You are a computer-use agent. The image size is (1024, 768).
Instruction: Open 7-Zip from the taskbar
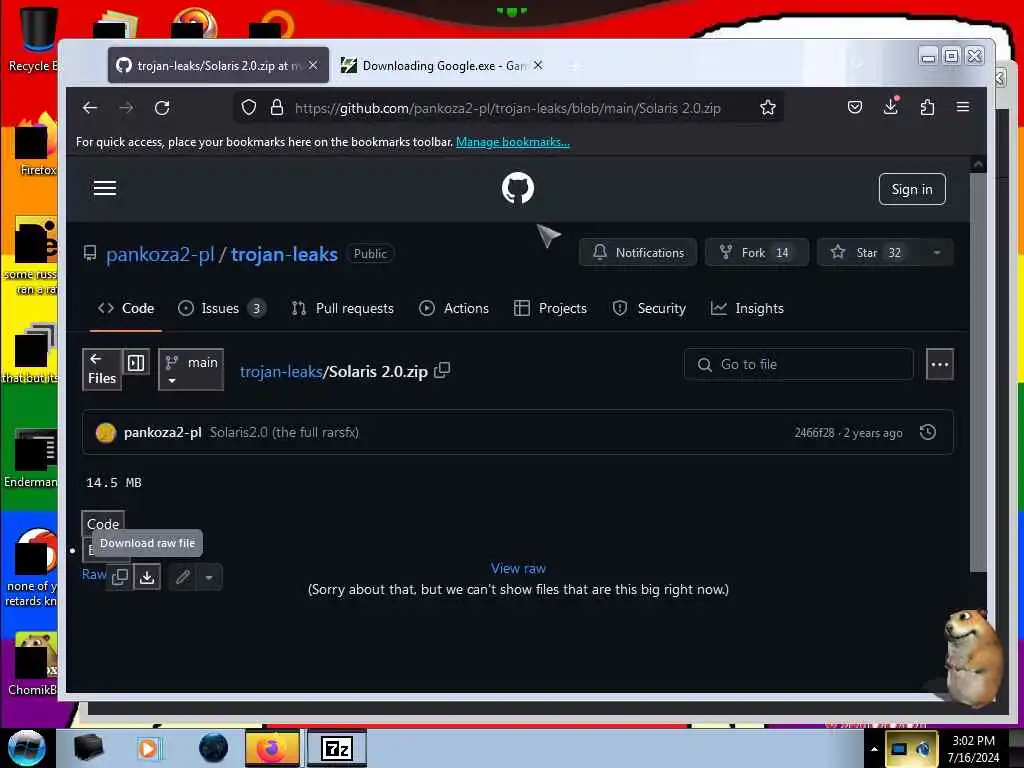click(x=337, y=748)
